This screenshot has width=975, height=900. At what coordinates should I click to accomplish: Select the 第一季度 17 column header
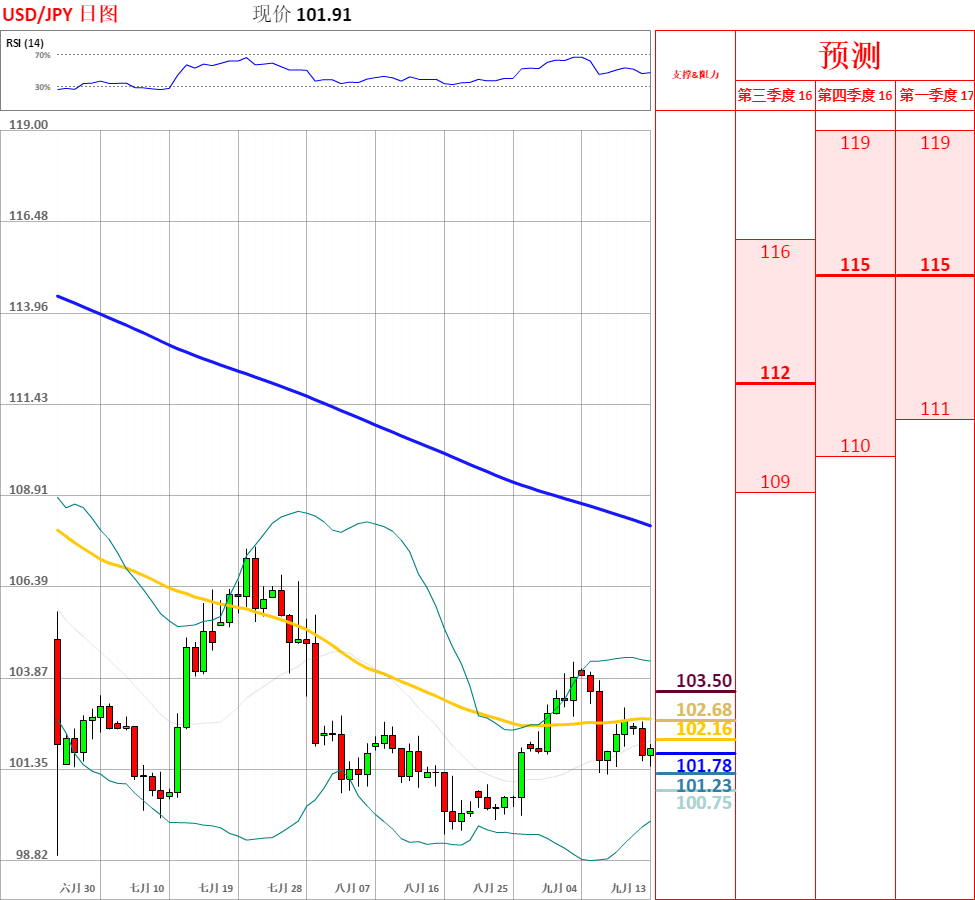point(936,95)
